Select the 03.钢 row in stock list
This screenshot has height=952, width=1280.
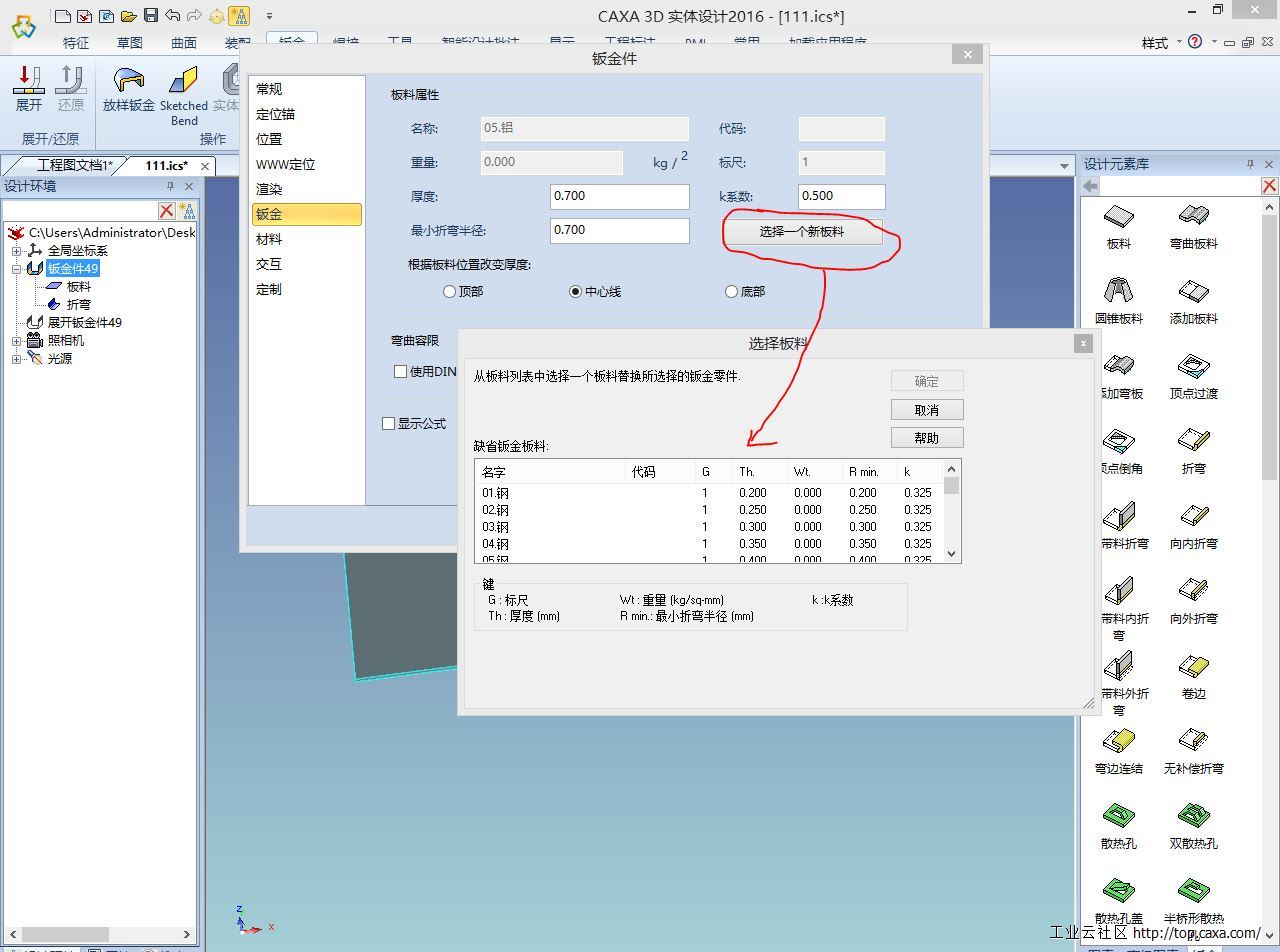tap(709, 527)
